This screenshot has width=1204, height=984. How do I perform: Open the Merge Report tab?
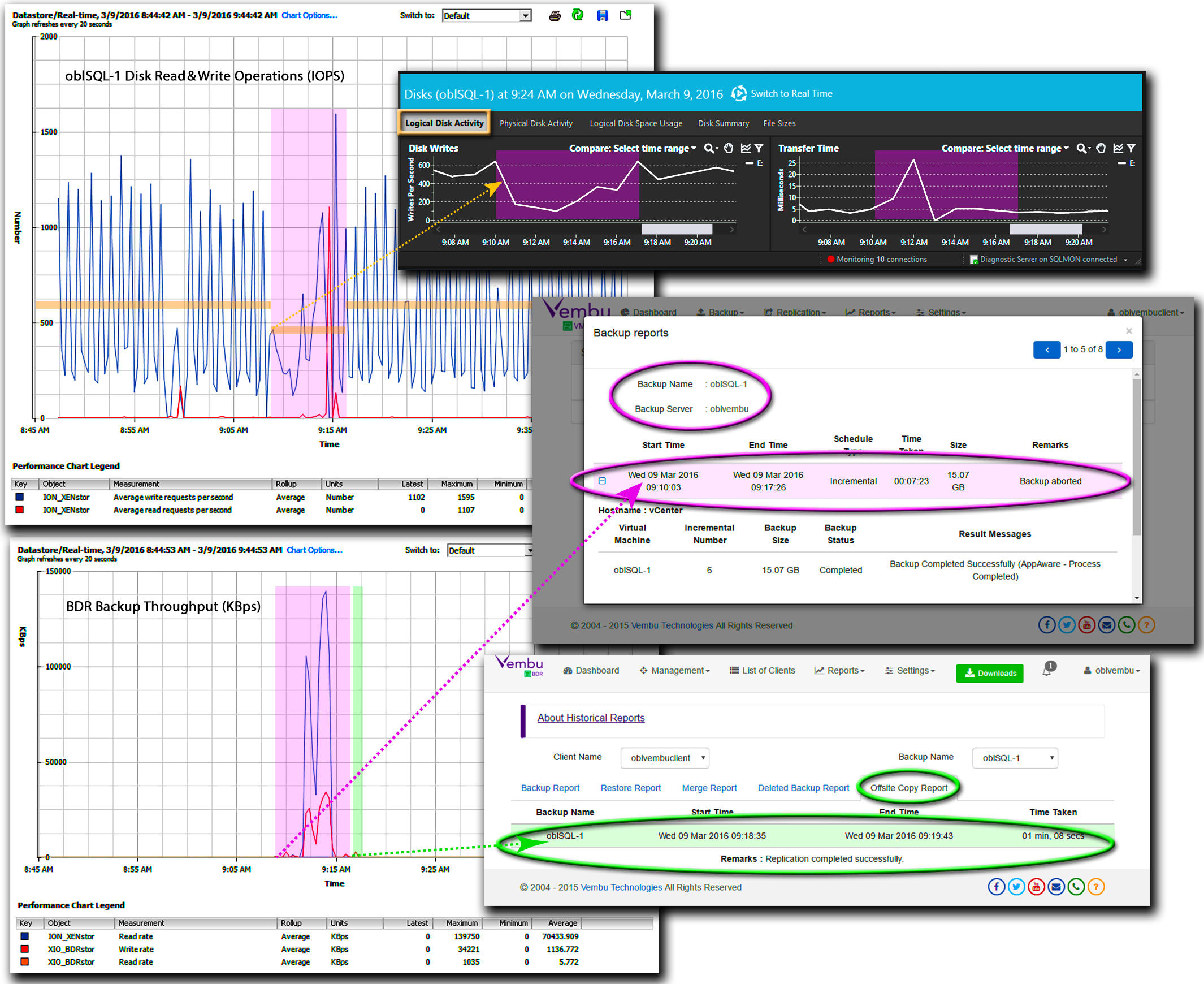(709, 788)
